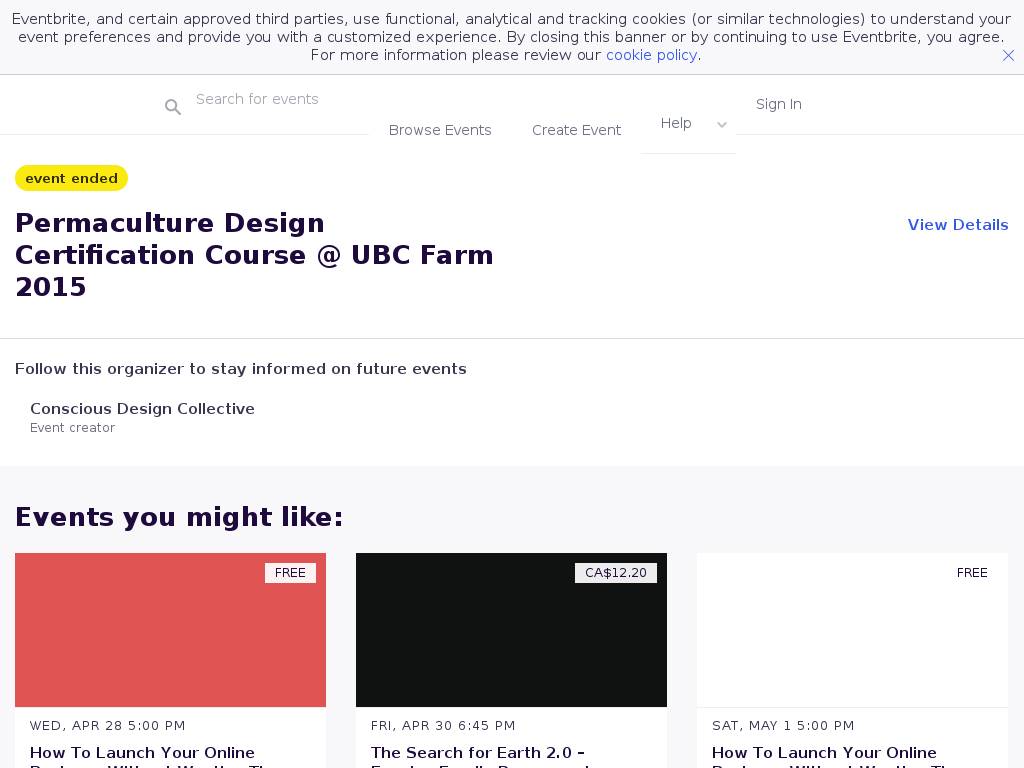Viewport: 1024px width, 768px height.
Task: Open The Search for Earth 2.0 event
Action: tap(478, 753)
